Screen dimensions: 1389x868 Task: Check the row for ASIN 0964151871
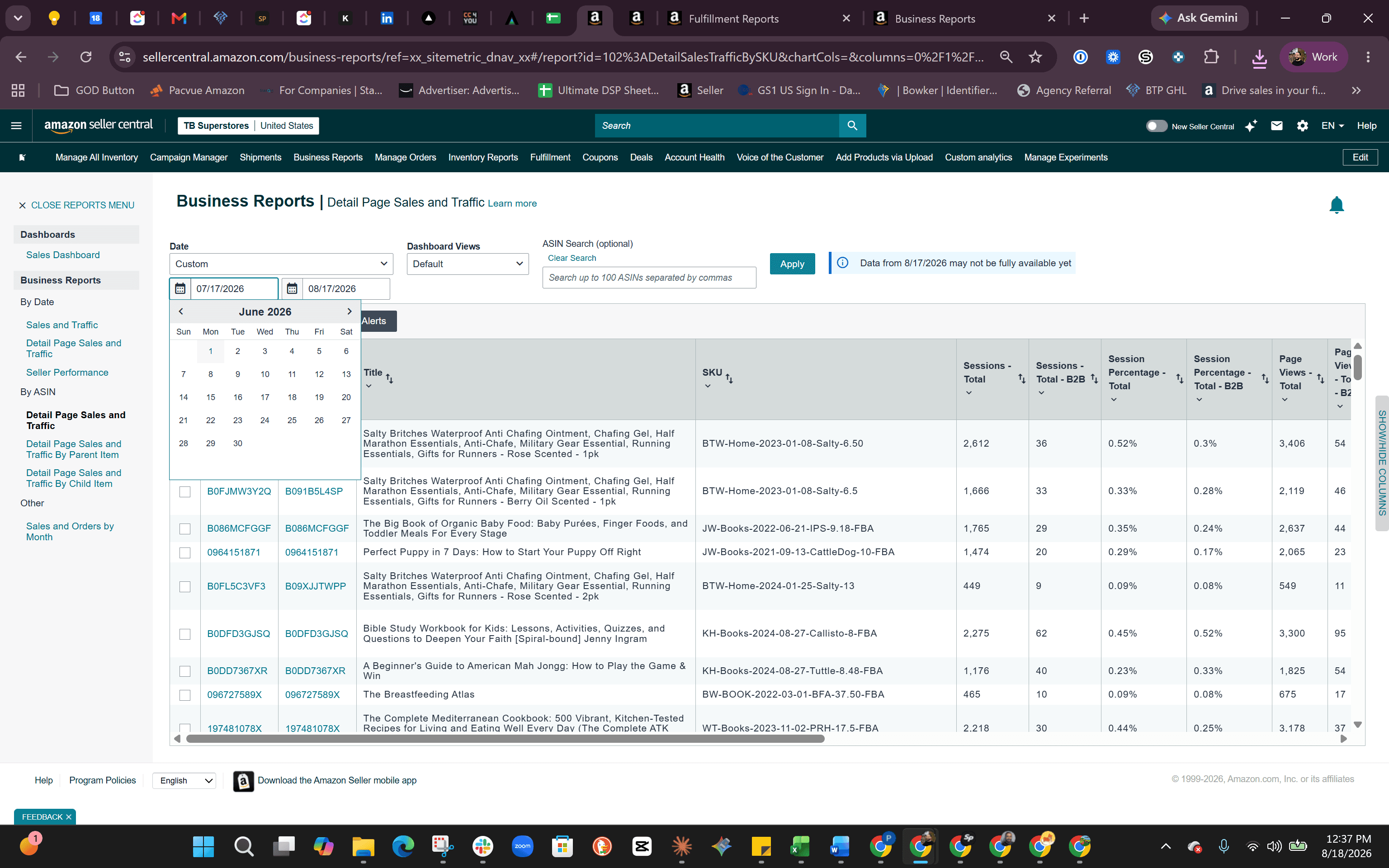click(185, 552)
